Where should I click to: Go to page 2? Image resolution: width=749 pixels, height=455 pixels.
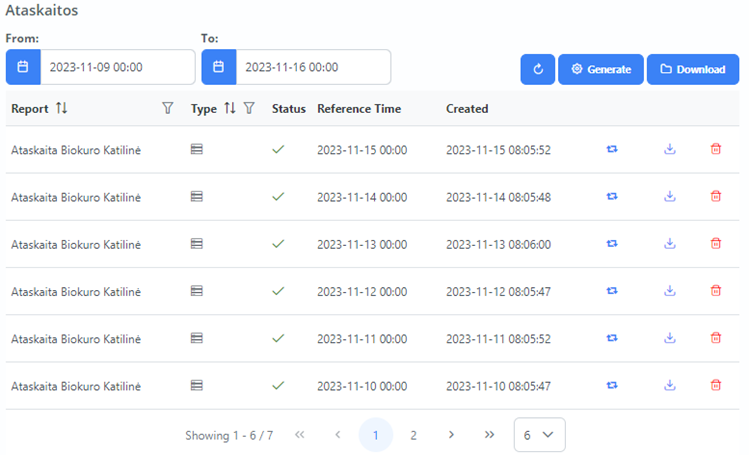pyautogui.click(x=413, y=435)
